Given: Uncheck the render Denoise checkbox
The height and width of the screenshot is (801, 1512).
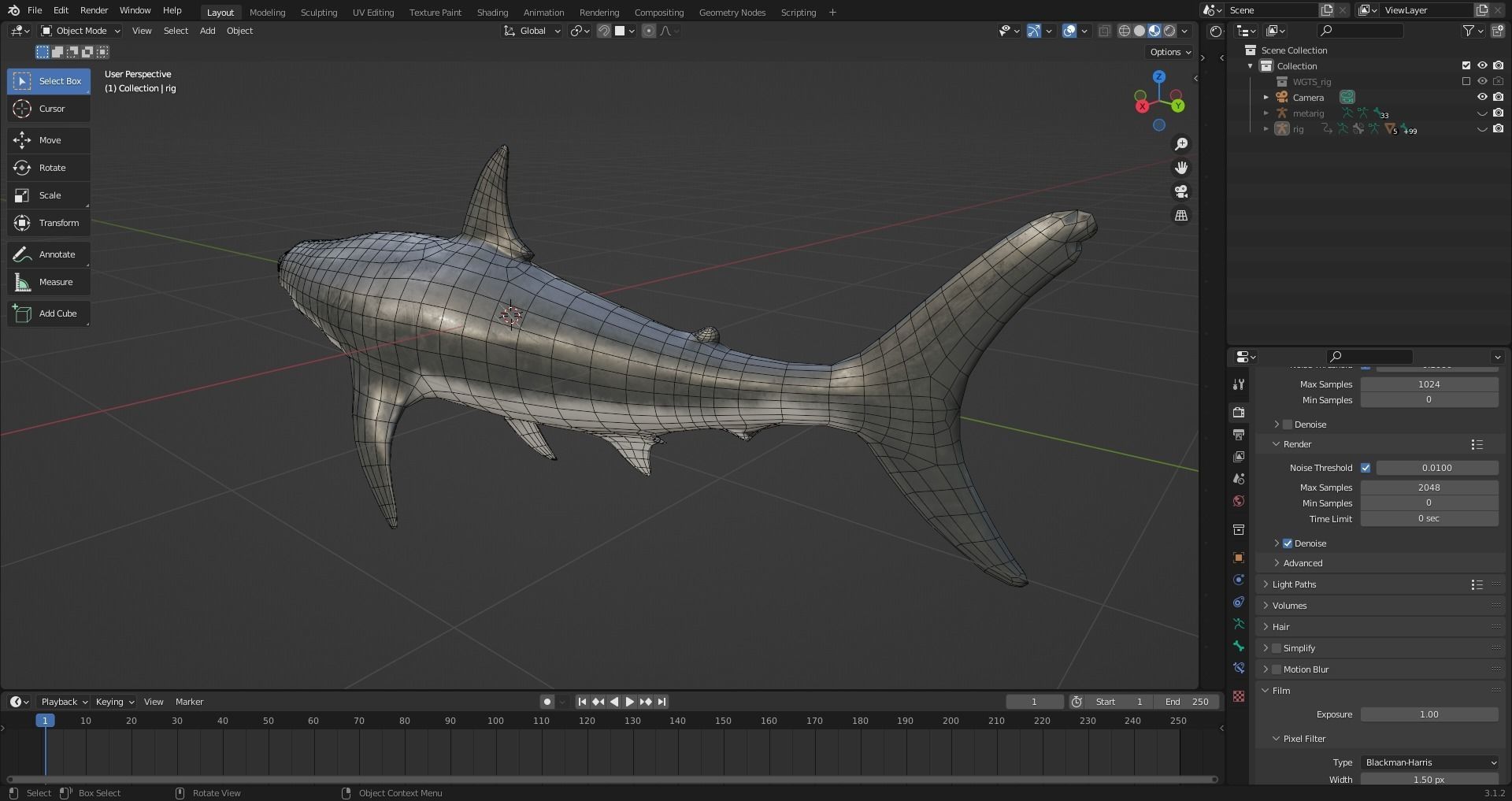Looking at the screenshot, I should [x=1288, y=543].
